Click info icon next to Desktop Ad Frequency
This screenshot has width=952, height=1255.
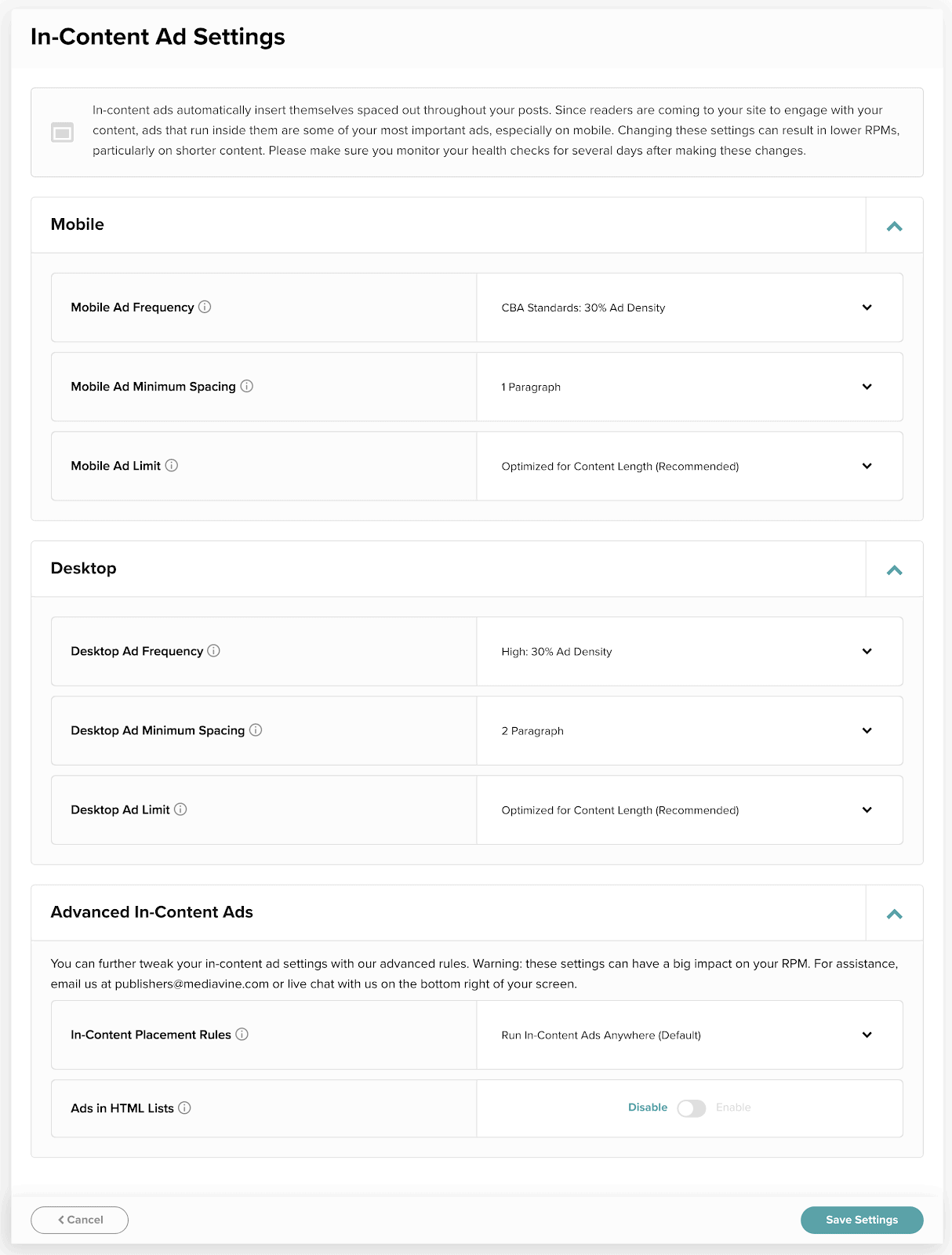point(214,650)
